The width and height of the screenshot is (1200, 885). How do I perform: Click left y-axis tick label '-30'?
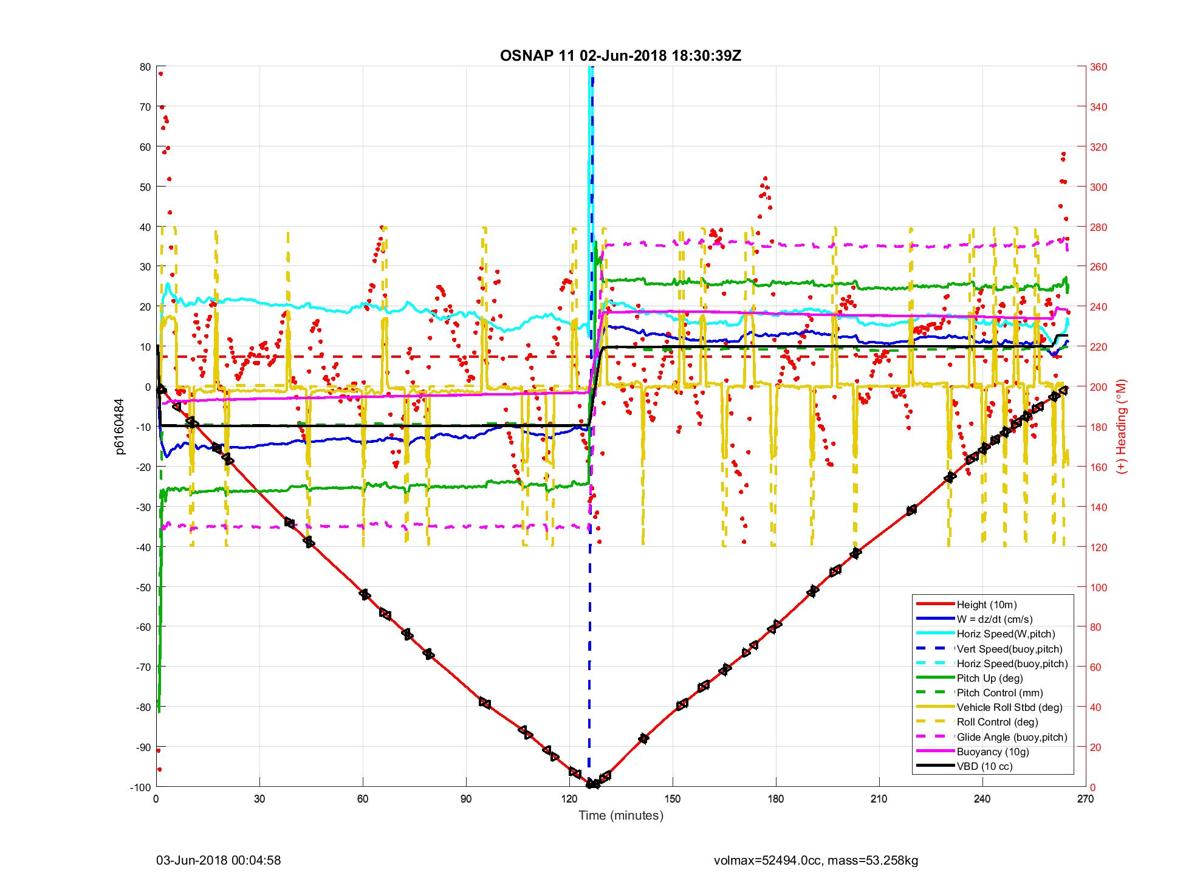pyautogui.click(x=143, y=507)
